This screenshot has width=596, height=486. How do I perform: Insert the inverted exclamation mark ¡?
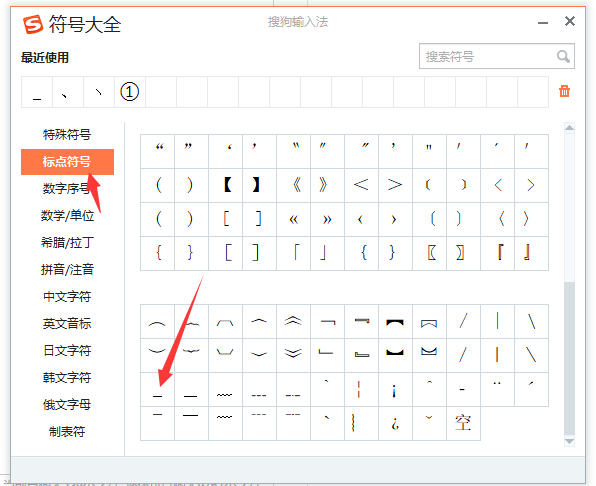click(x=395, y=389)
